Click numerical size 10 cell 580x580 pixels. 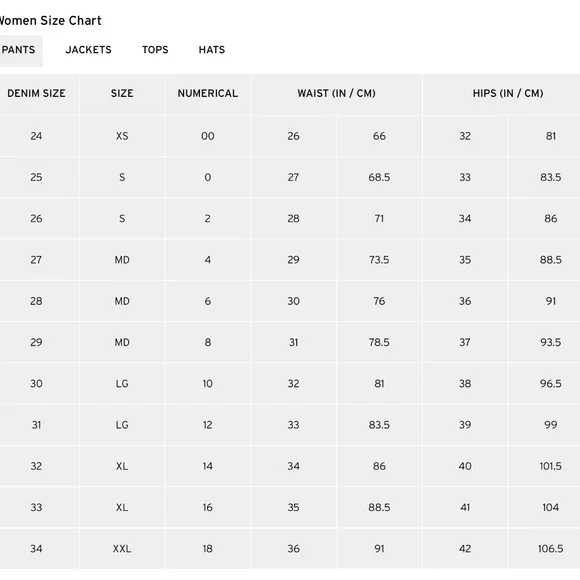[208, 384]
